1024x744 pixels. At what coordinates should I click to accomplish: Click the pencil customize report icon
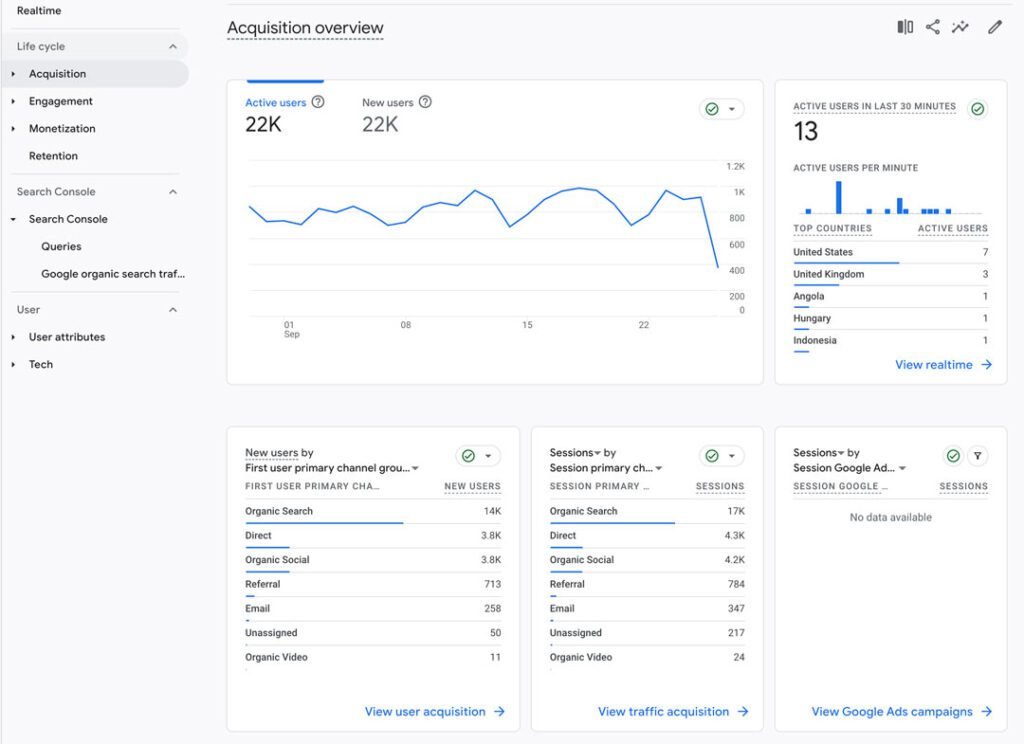coord(995,27)
